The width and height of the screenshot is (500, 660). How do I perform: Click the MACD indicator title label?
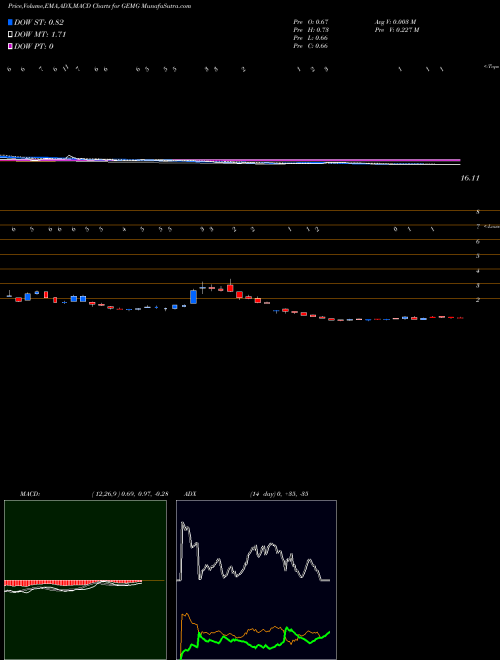[30, 494]
